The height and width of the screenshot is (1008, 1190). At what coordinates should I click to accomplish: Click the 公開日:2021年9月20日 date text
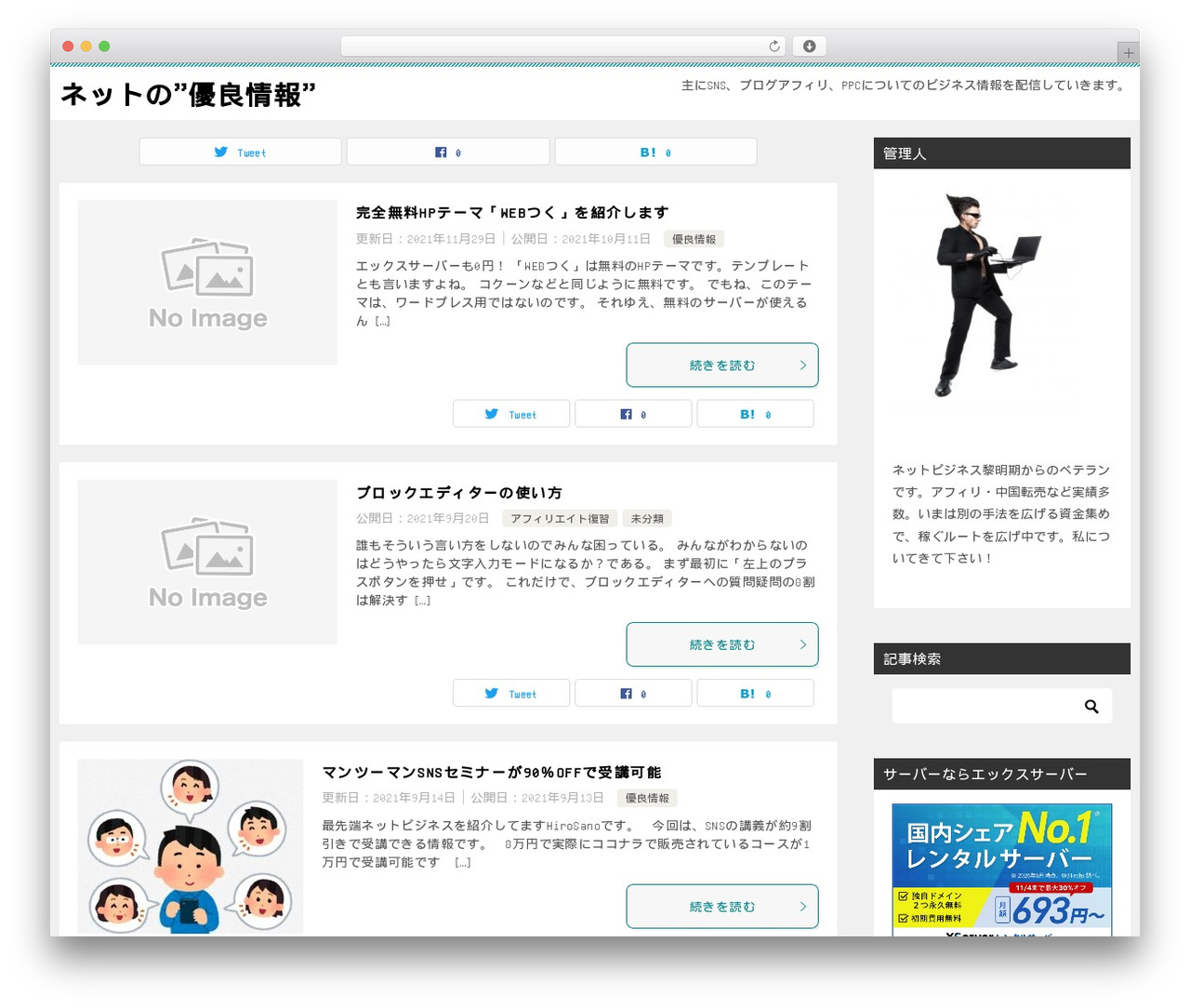point(423,519)
